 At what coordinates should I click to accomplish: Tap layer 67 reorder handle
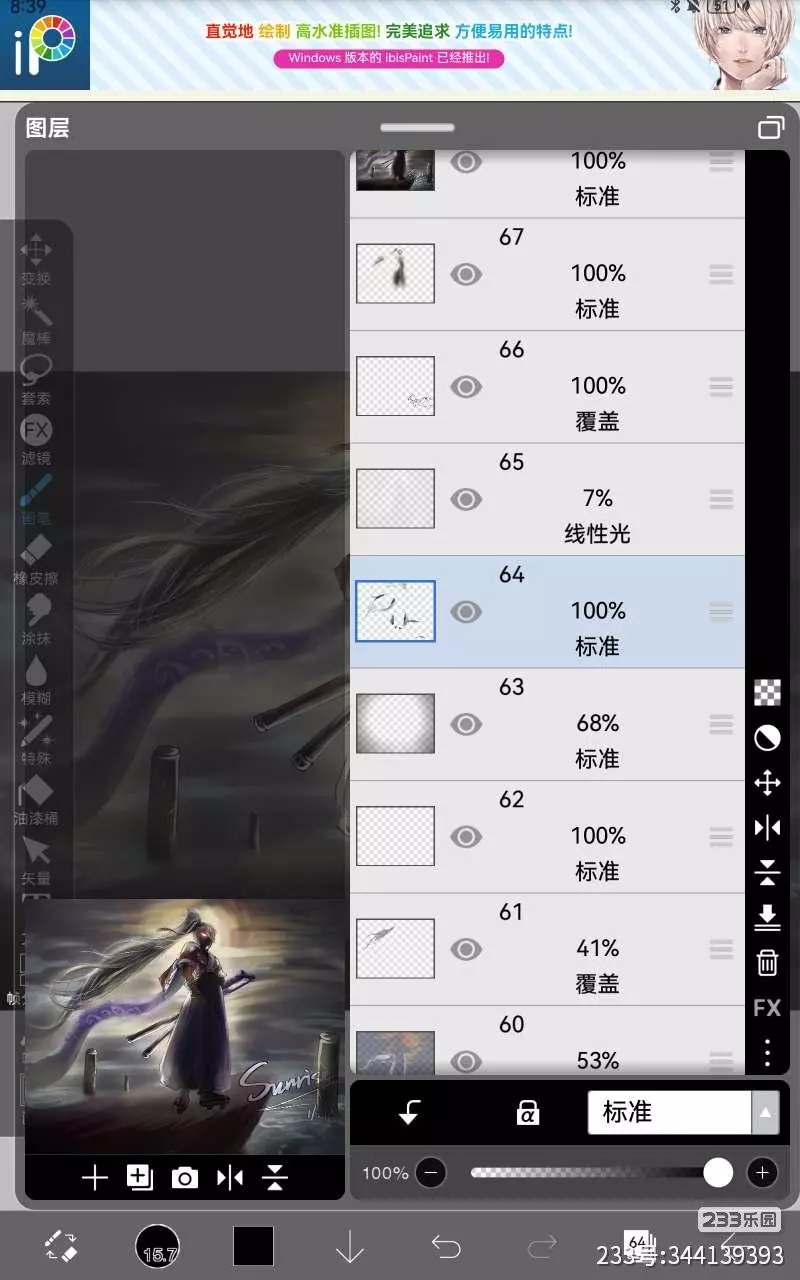click(721, 274)
